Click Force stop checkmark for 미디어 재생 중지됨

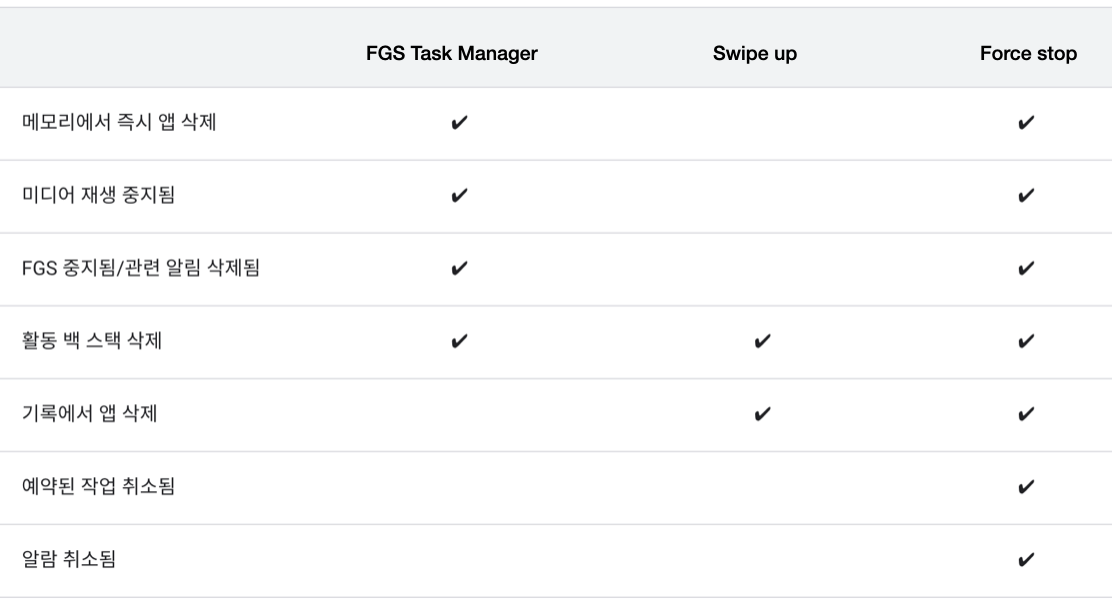(1026, 195)
